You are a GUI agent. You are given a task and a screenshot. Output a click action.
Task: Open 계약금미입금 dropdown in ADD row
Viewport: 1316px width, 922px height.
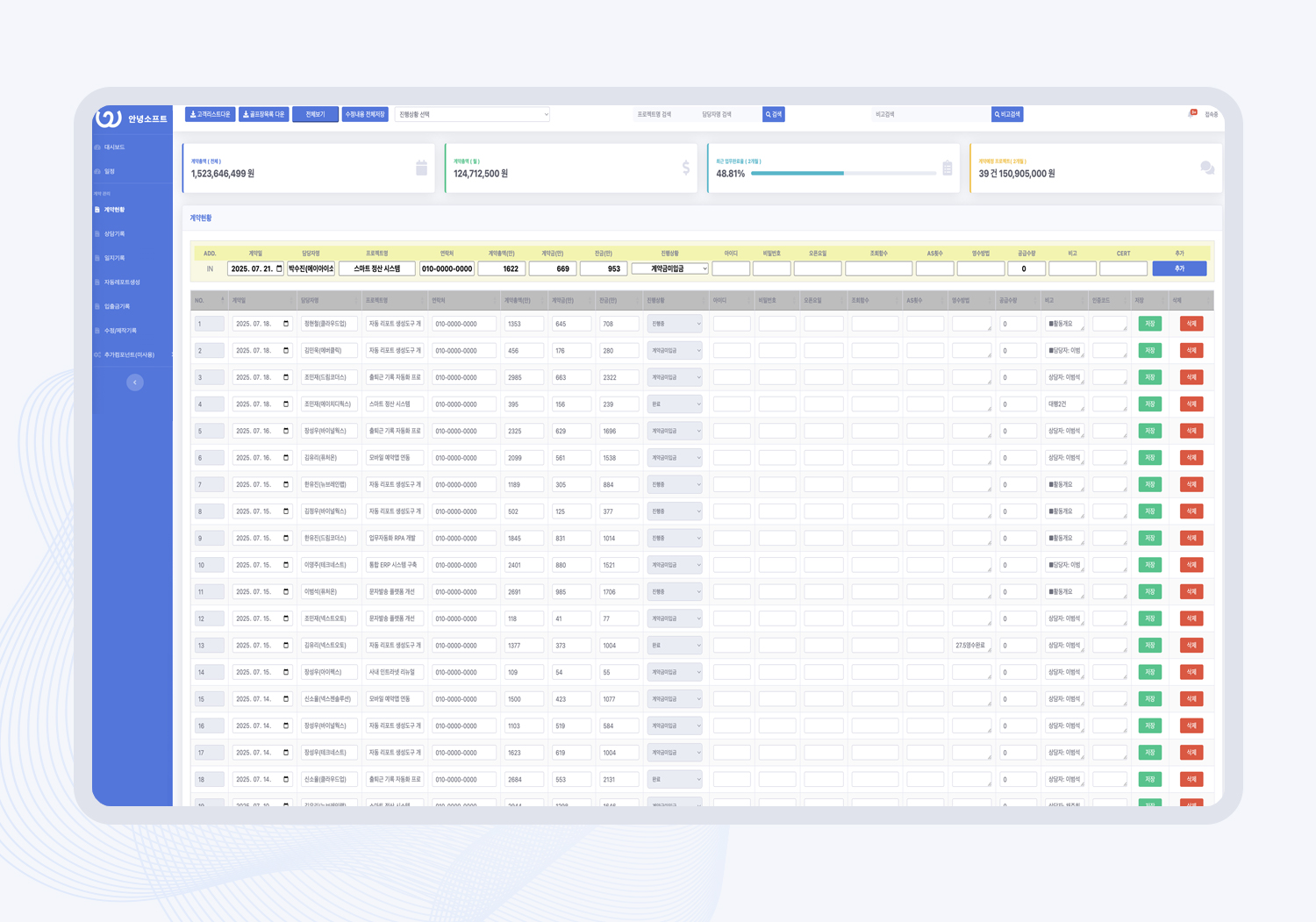pyautogui.click(x=669, y=268)
